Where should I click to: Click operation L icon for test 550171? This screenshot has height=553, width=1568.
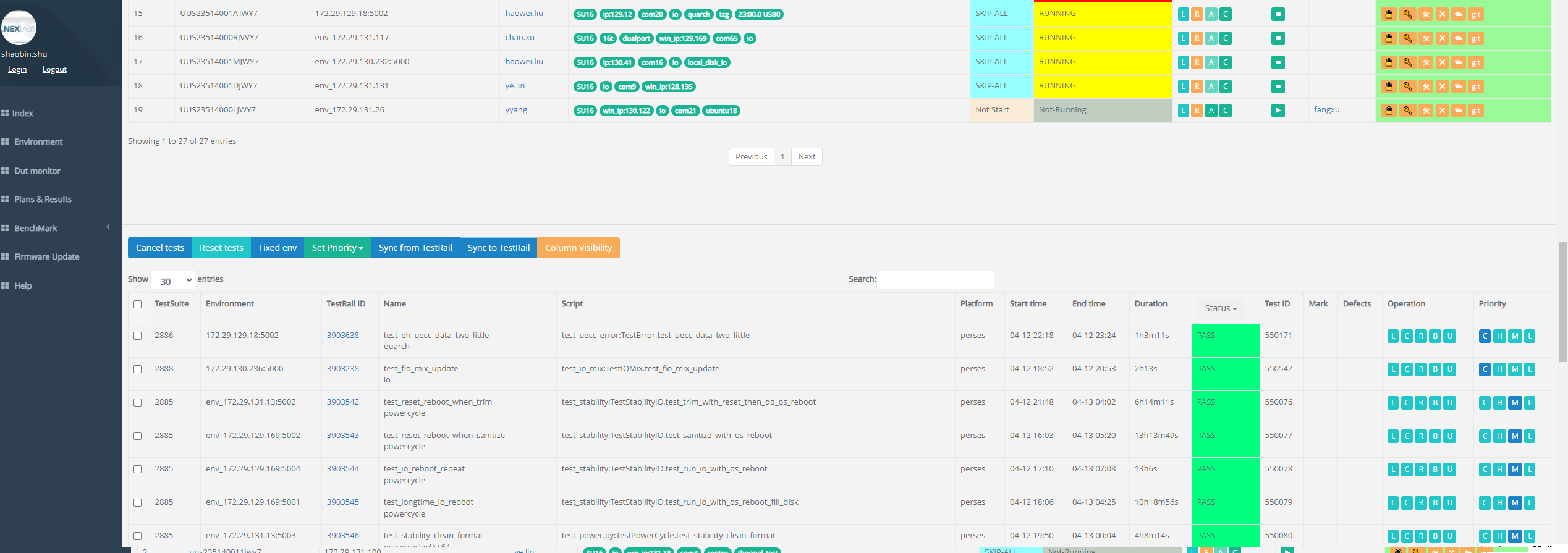click(x=1393, y=336)
